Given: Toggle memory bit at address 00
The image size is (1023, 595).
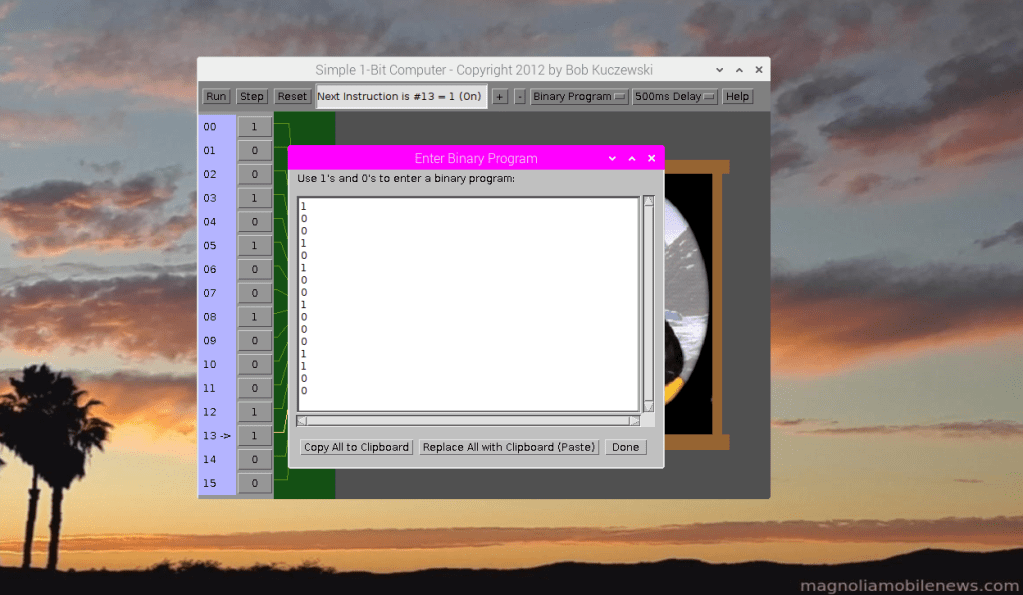Looking at the screenshot, I should pos(254,127).
